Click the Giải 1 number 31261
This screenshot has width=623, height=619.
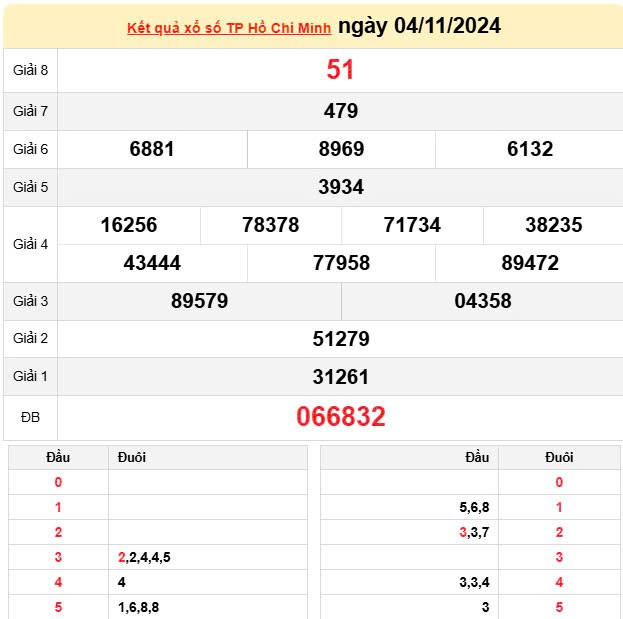(340, 377)
